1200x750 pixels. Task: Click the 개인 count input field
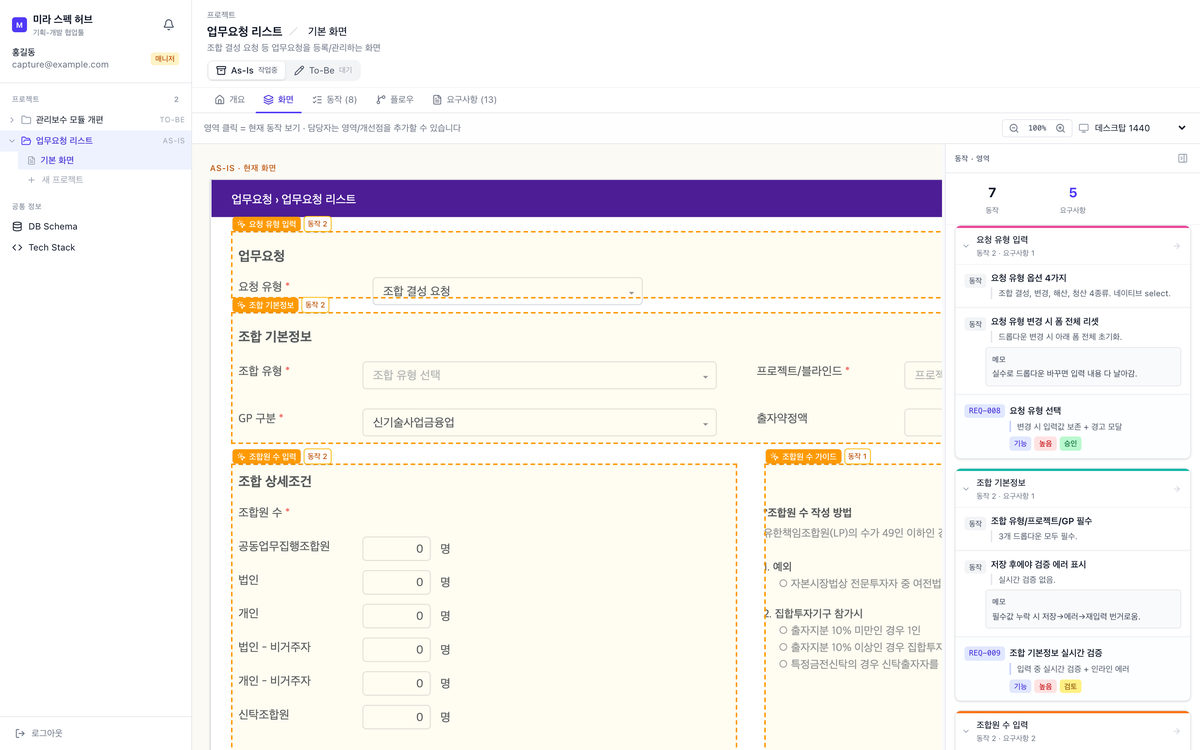[x=396, y=616]
